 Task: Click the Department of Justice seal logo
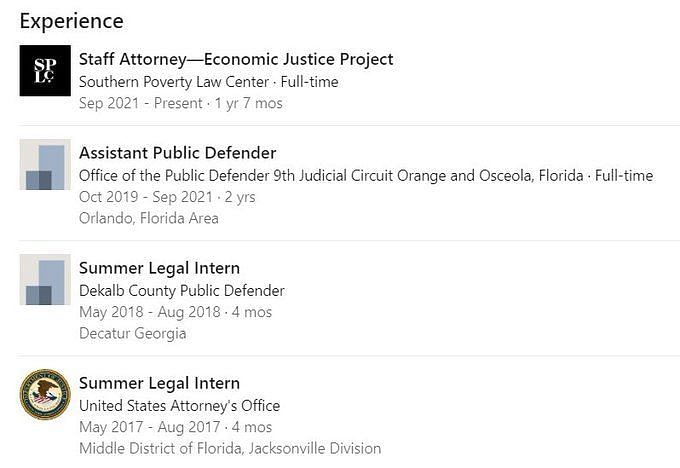45,395
